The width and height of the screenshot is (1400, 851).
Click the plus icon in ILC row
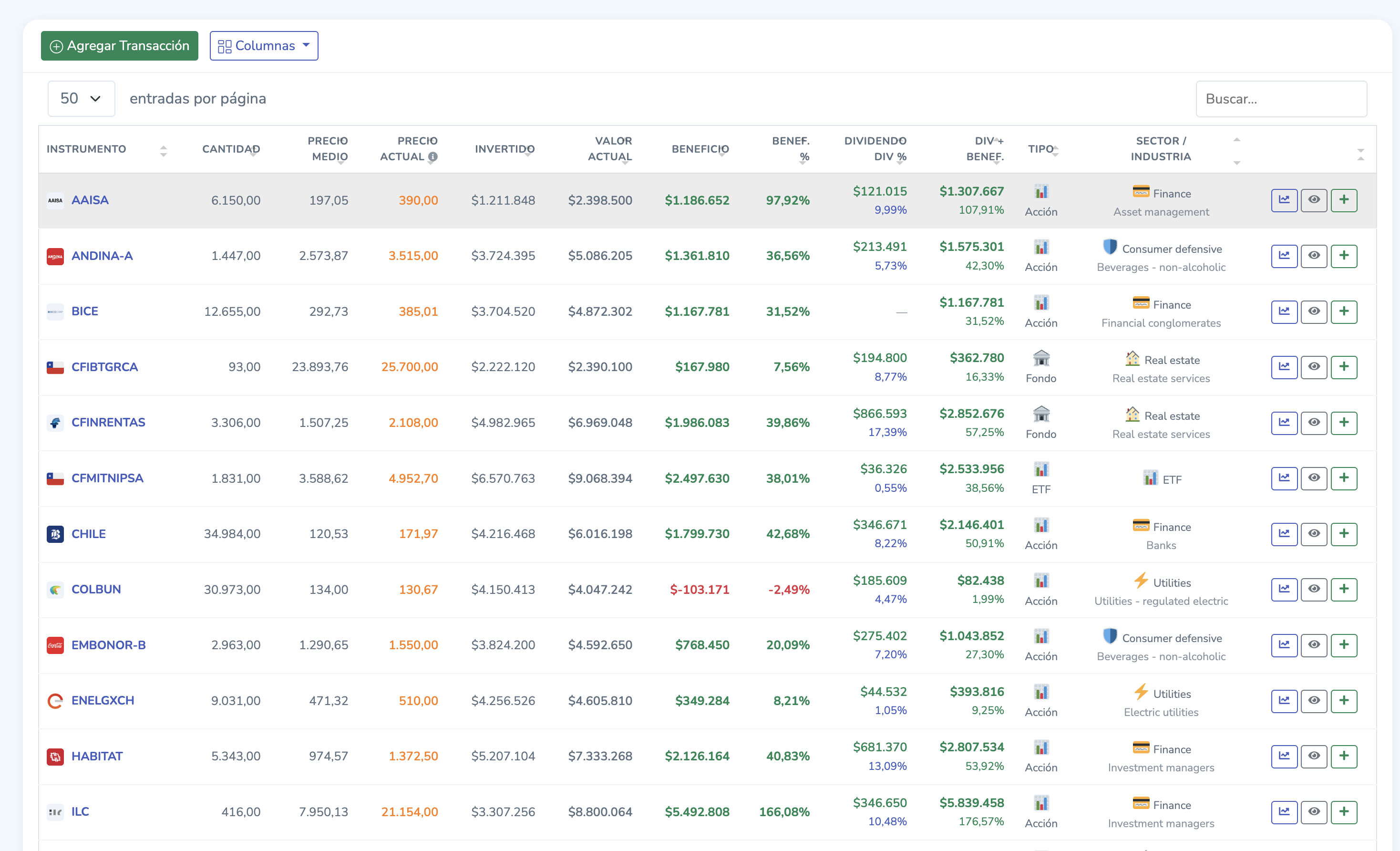(1343, 812)
